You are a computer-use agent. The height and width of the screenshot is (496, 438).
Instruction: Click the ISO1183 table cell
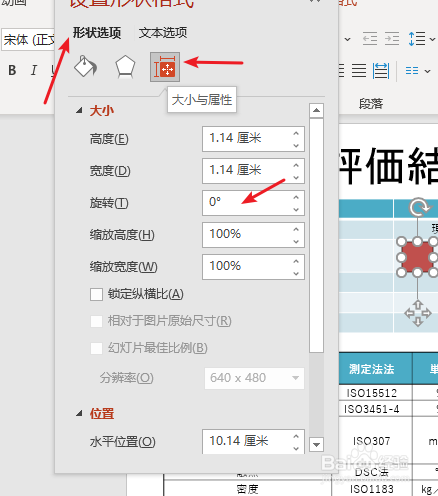[371, 489]
